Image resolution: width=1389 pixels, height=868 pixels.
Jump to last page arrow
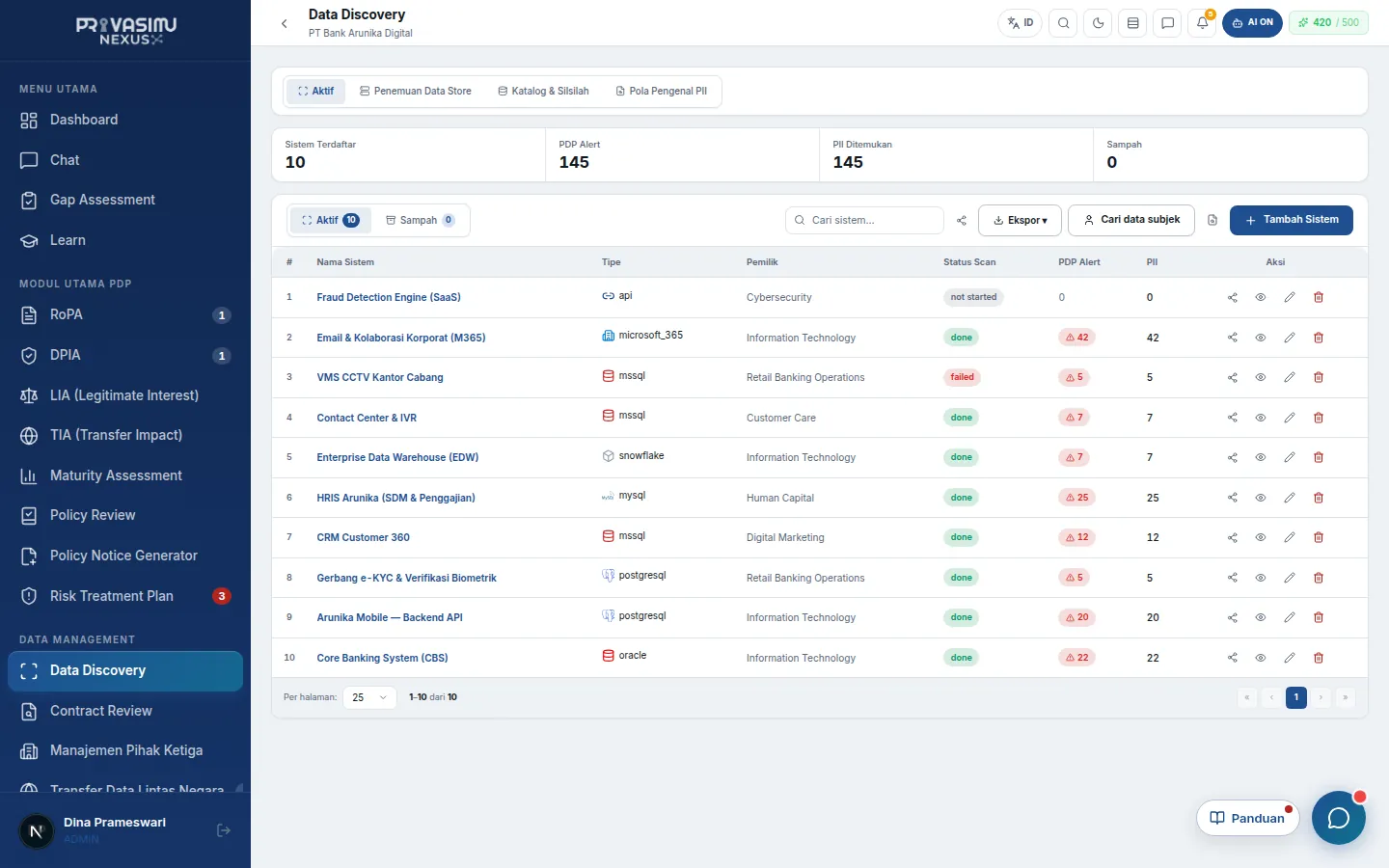tap(1345, 697)
